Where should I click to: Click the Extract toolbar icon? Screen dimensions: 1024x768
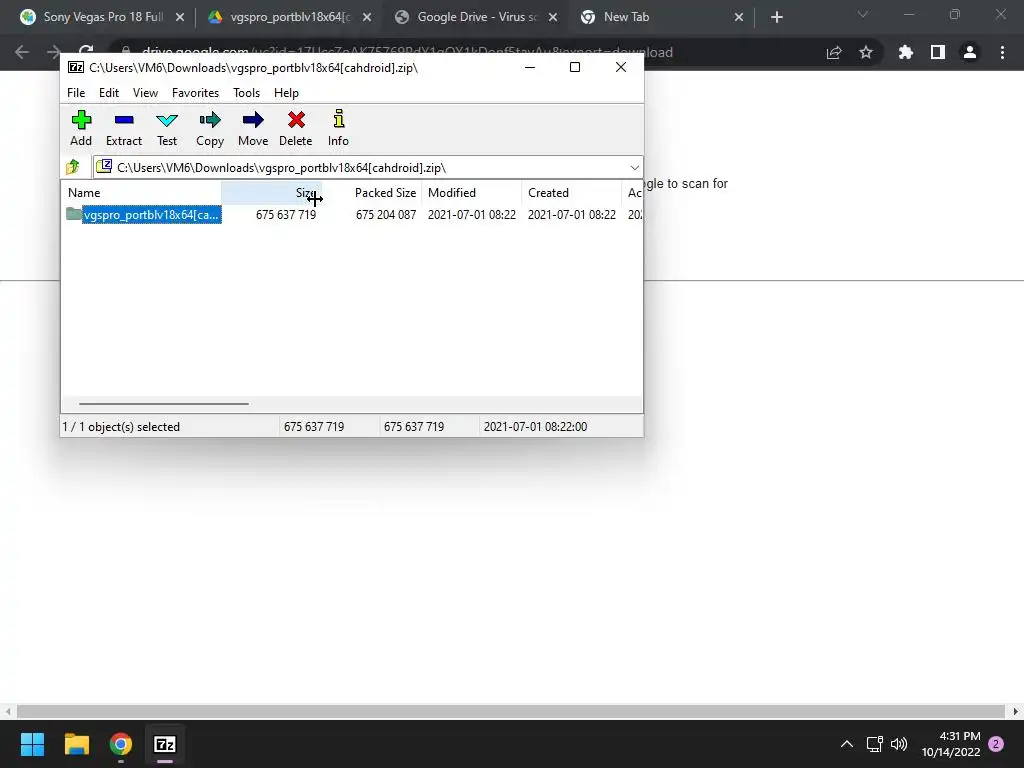point(123,128)
